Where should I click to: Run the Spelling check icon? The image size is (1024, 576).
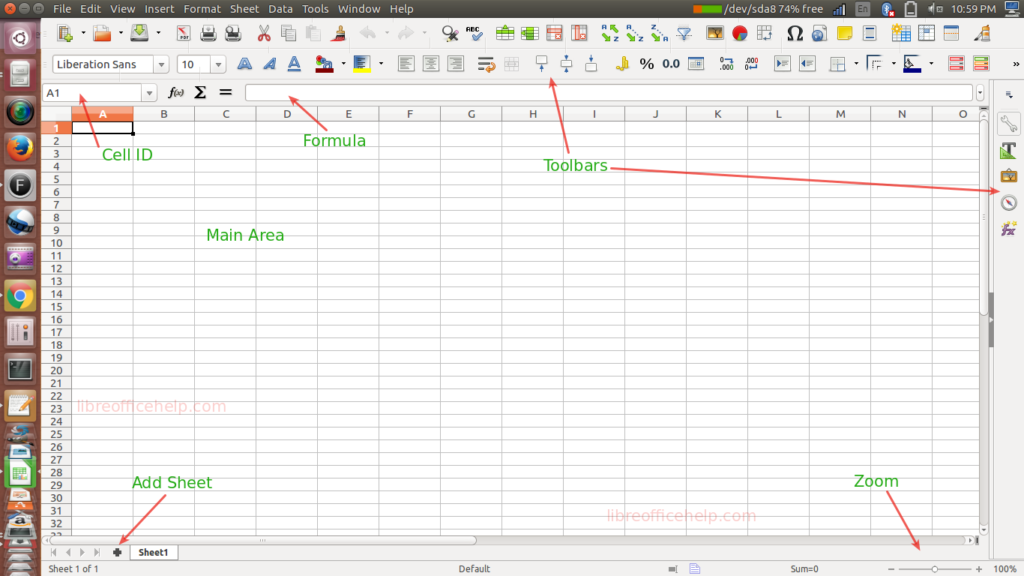[474, 33]
